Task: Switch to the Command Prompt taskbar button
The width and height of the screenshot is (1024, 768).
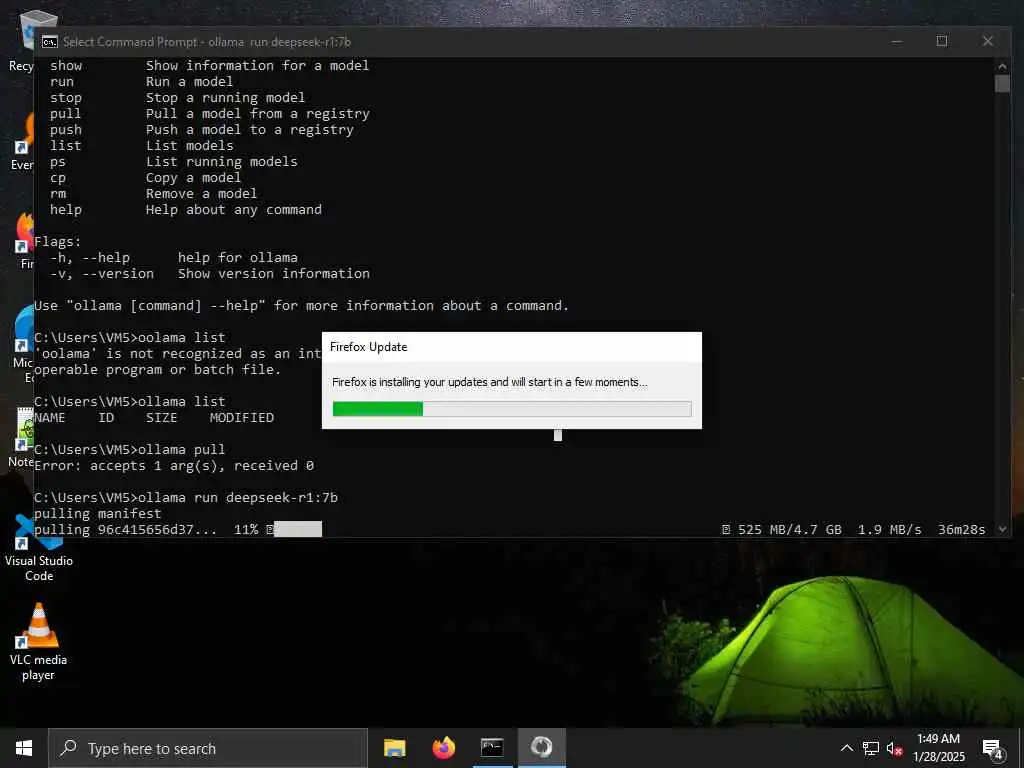Action: click(492, 748)
